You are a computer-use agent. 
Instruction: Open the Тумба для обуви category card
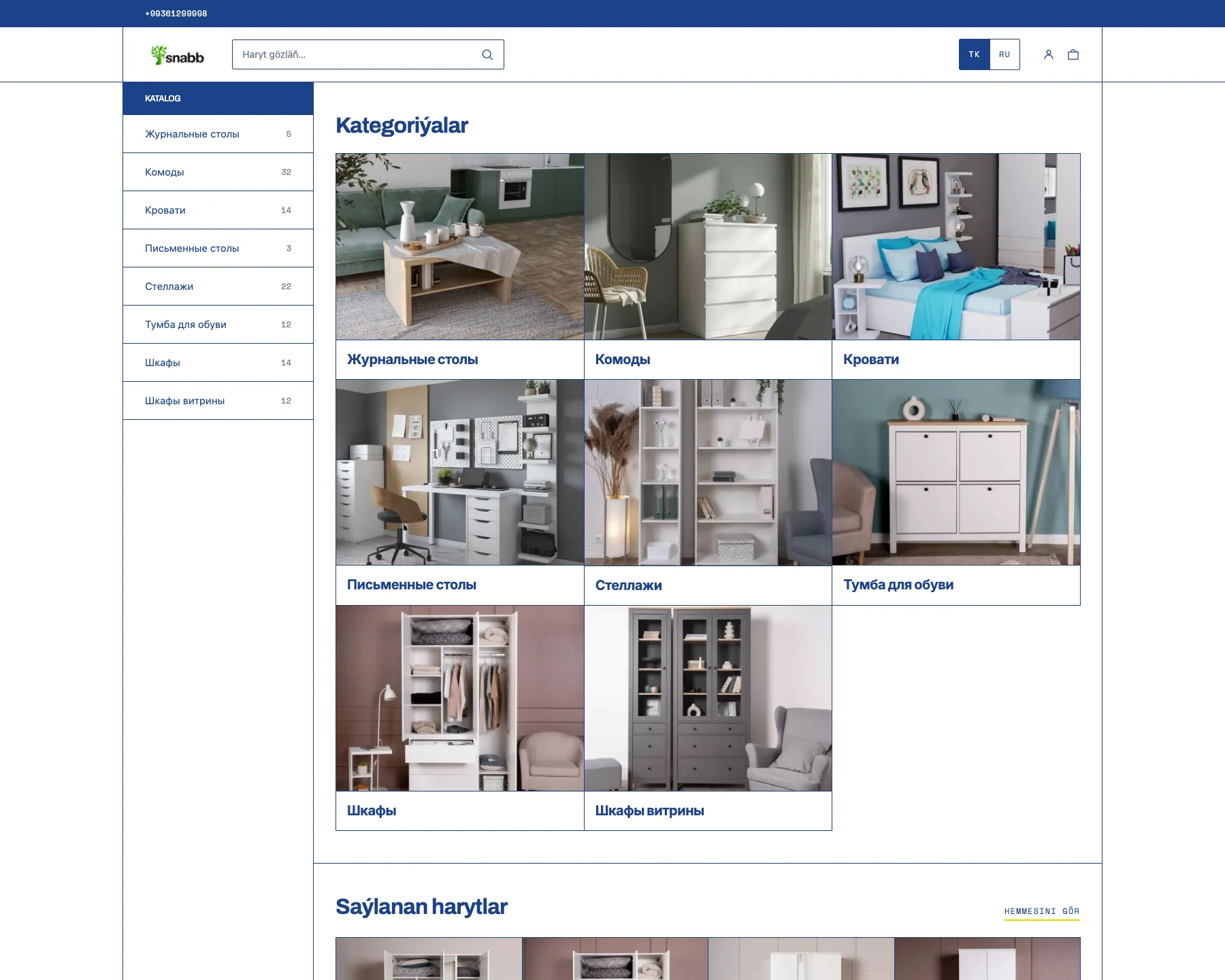[956, 492]
